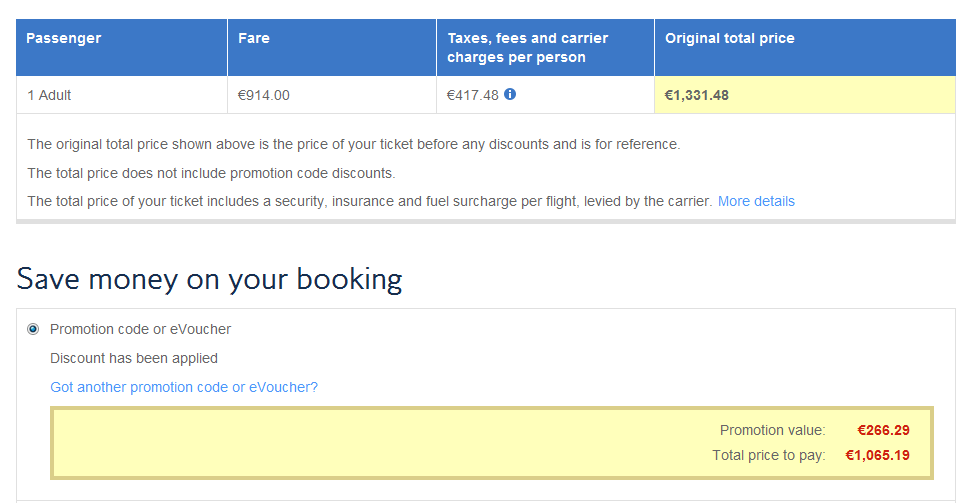This screenshot has height=503, width=957.
Task: Click the Total price to pay label
Action: click(x=768, y=456)
